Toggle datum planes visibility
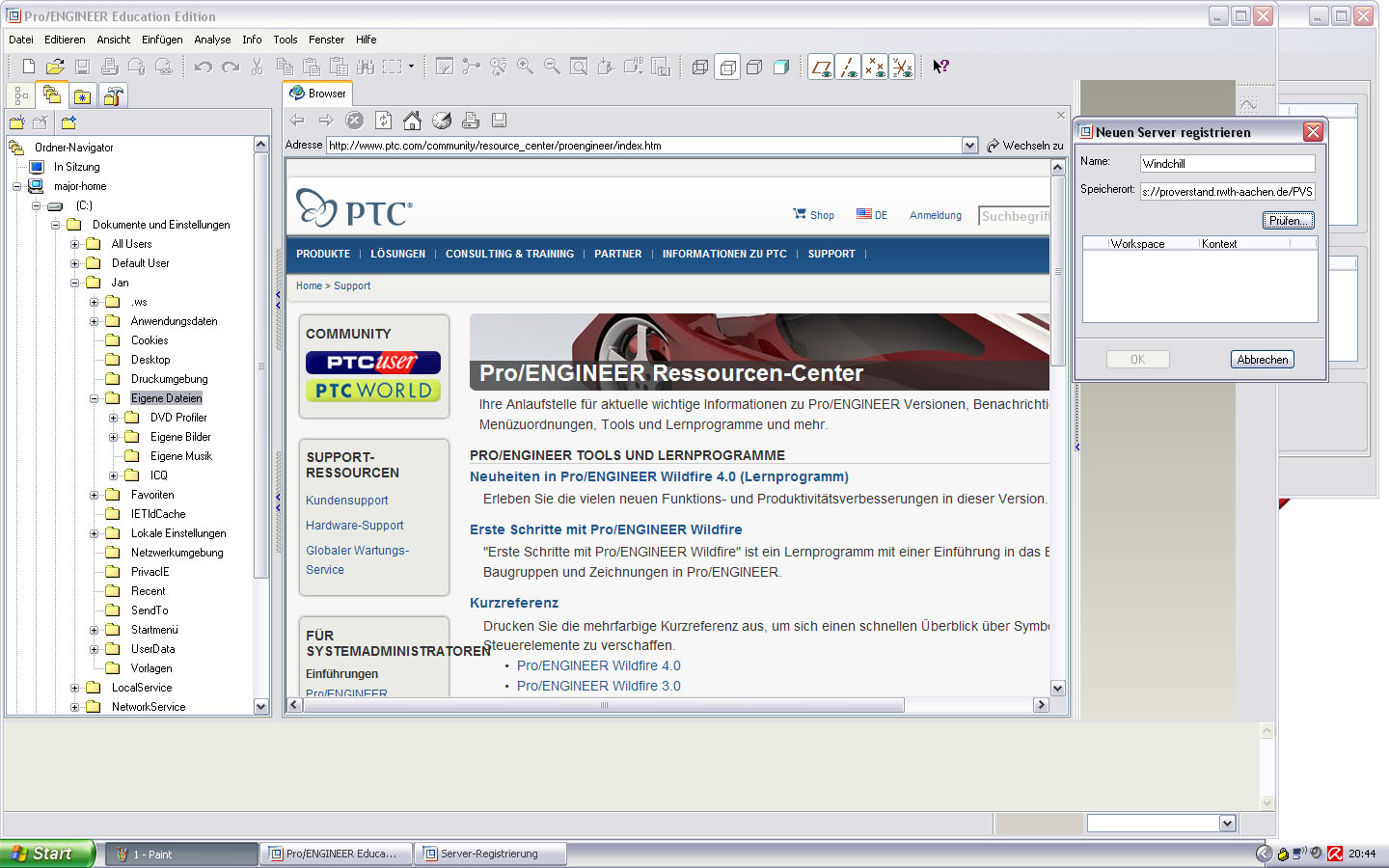The width and height of the screenshot is (1389, 868). [821, 67]
